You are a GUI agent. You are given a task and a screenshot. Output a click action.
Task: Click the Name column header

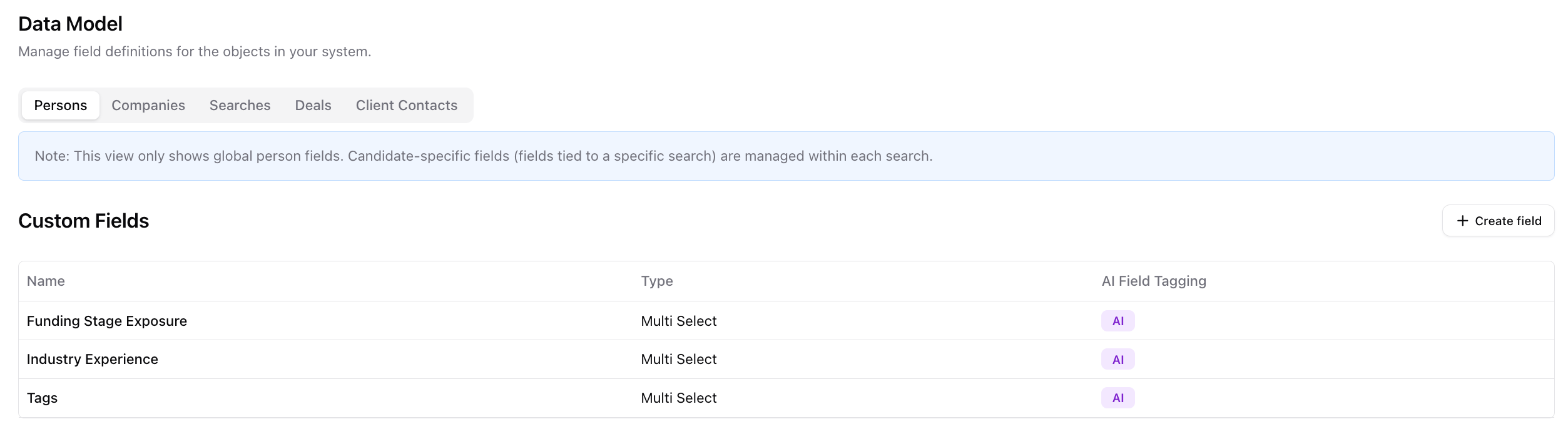46,281
